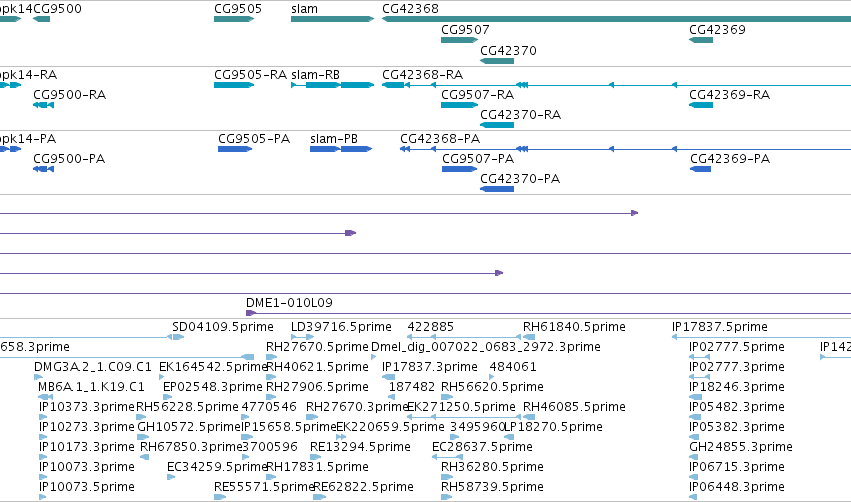Select the IP18246.3prime EST label
Viewport: 851px width, 502px height.
pyautogui.click(x=736, y=386)
